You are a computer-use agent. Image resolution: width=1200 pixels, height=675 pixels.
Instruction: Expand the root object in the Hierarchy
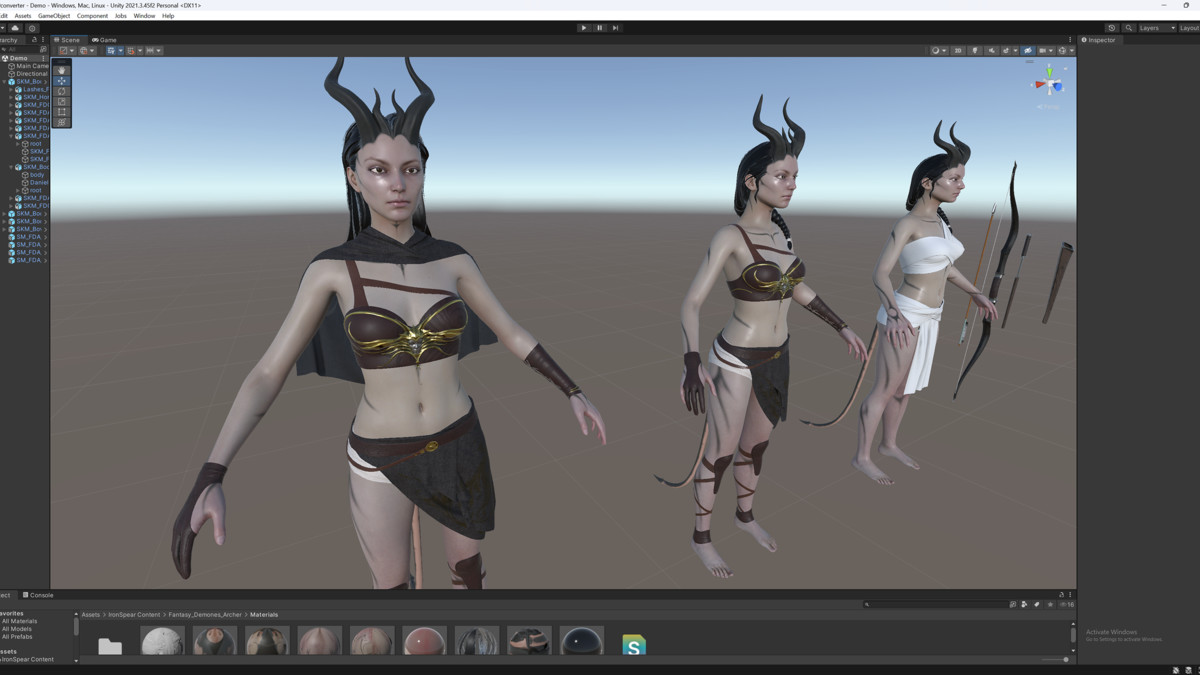[x=17, y=143]
